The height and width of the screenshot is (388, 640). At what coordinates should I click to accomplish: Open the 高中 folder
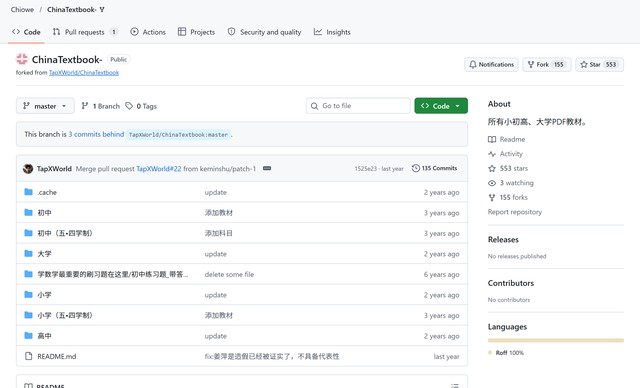point(44,336)
